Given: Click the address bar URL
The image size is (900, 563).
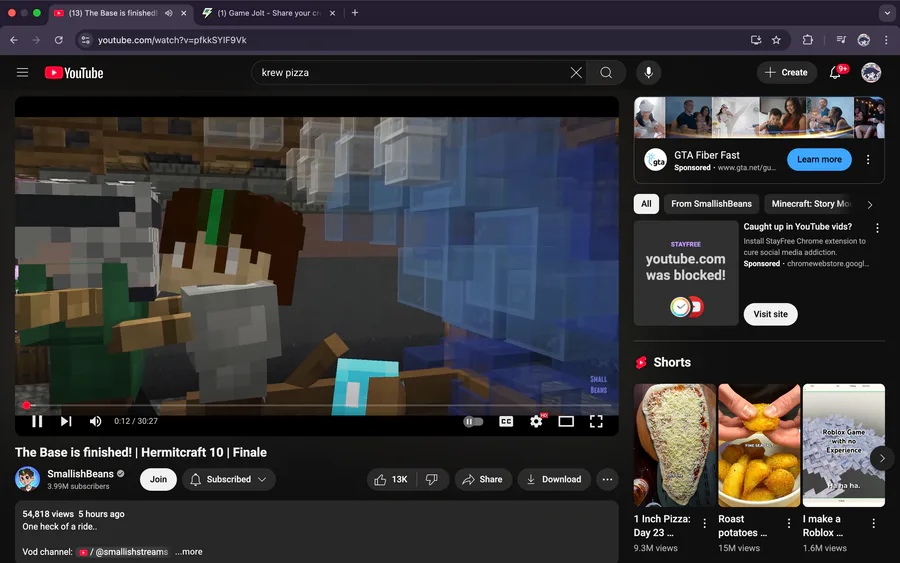Looking at the screenshot, I should coord(172,40).
